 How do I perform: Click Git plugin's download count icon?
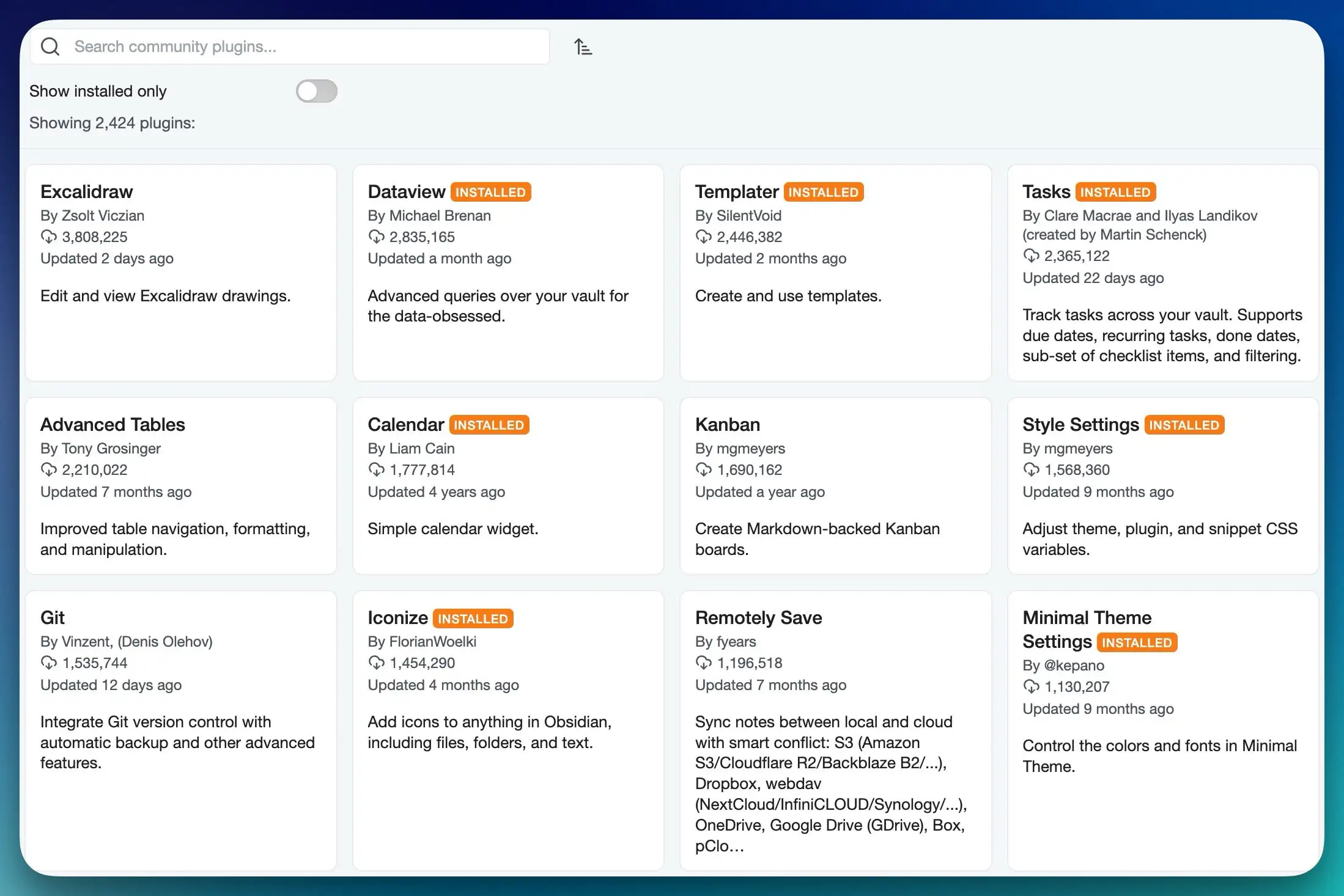point(49,663)
